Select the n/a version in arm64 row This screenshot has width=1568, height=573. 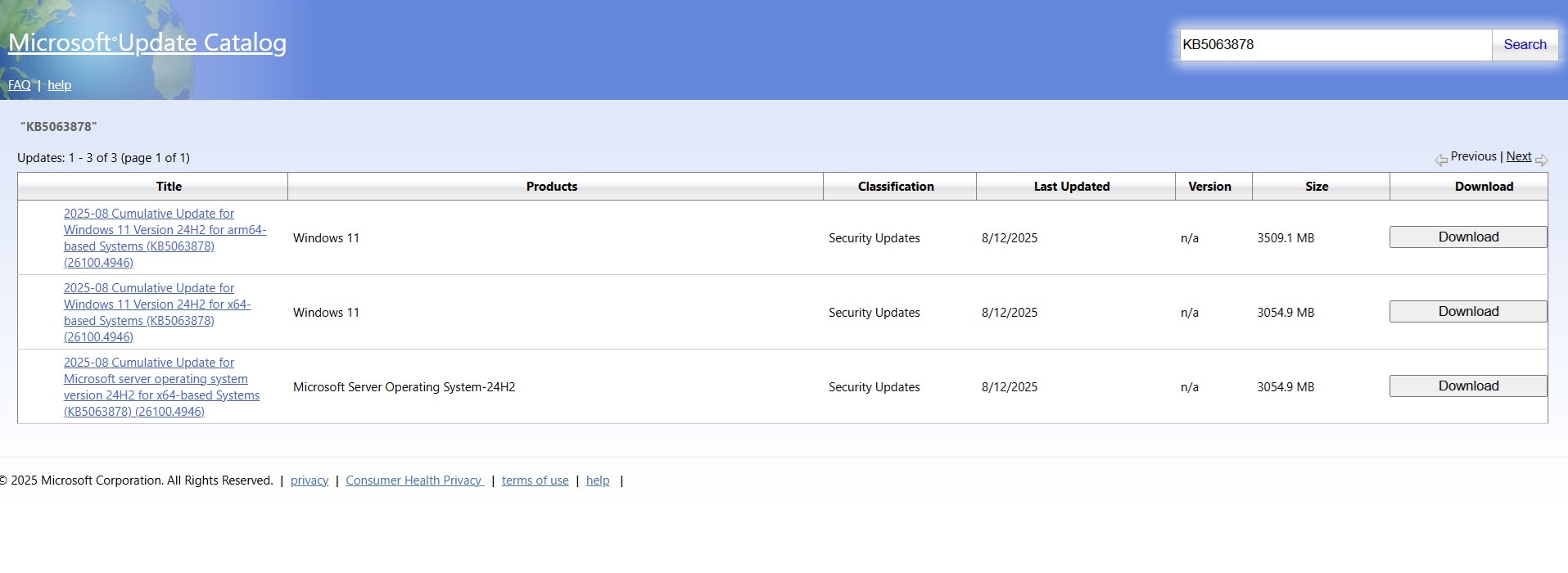click(1190, 238)
